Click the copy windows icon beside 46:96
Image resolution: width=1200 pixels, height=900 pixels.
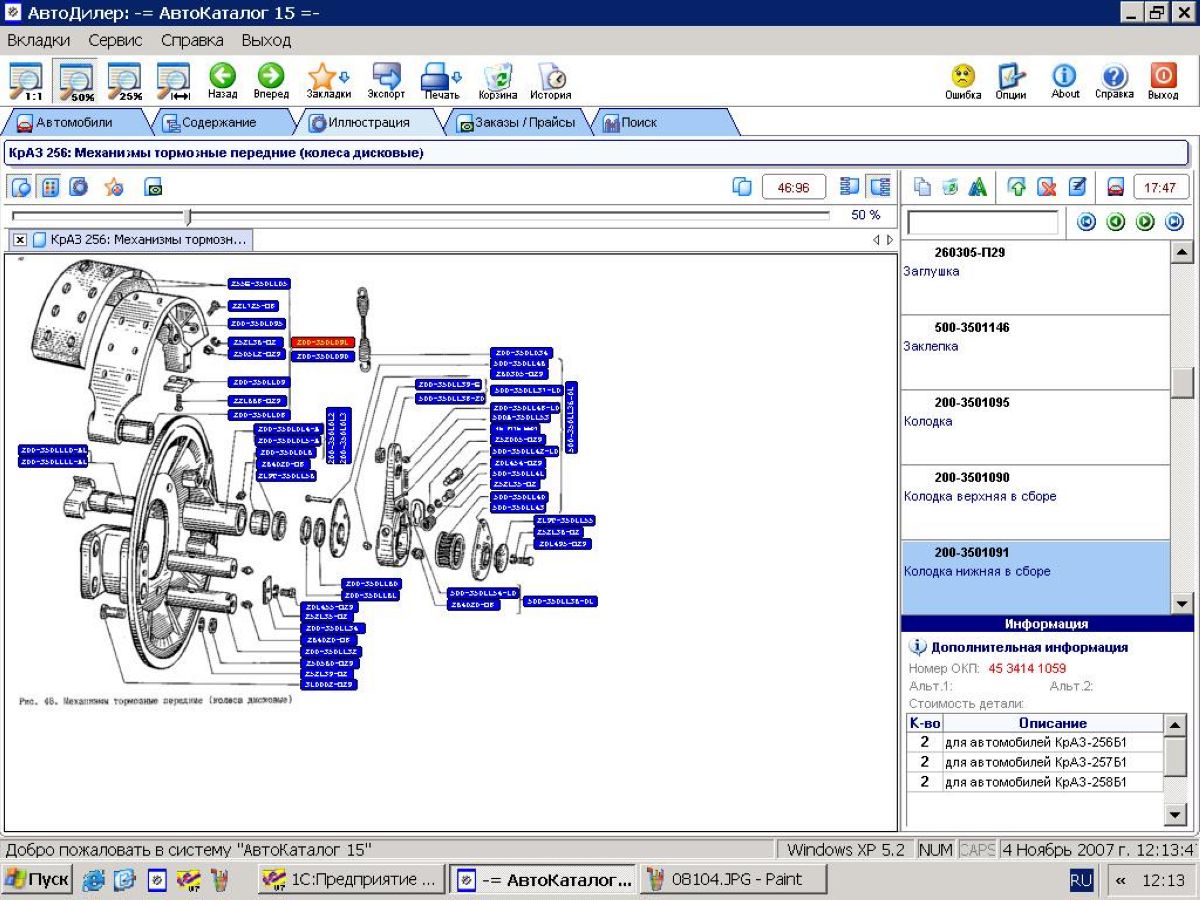(x=742, y=187)
